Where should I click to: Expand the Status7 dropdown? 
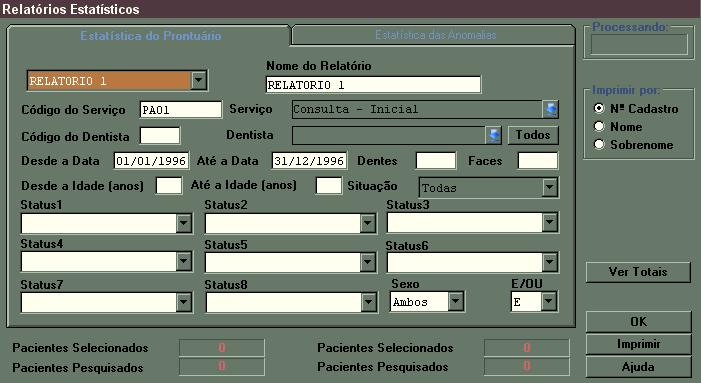pos(184,302)
